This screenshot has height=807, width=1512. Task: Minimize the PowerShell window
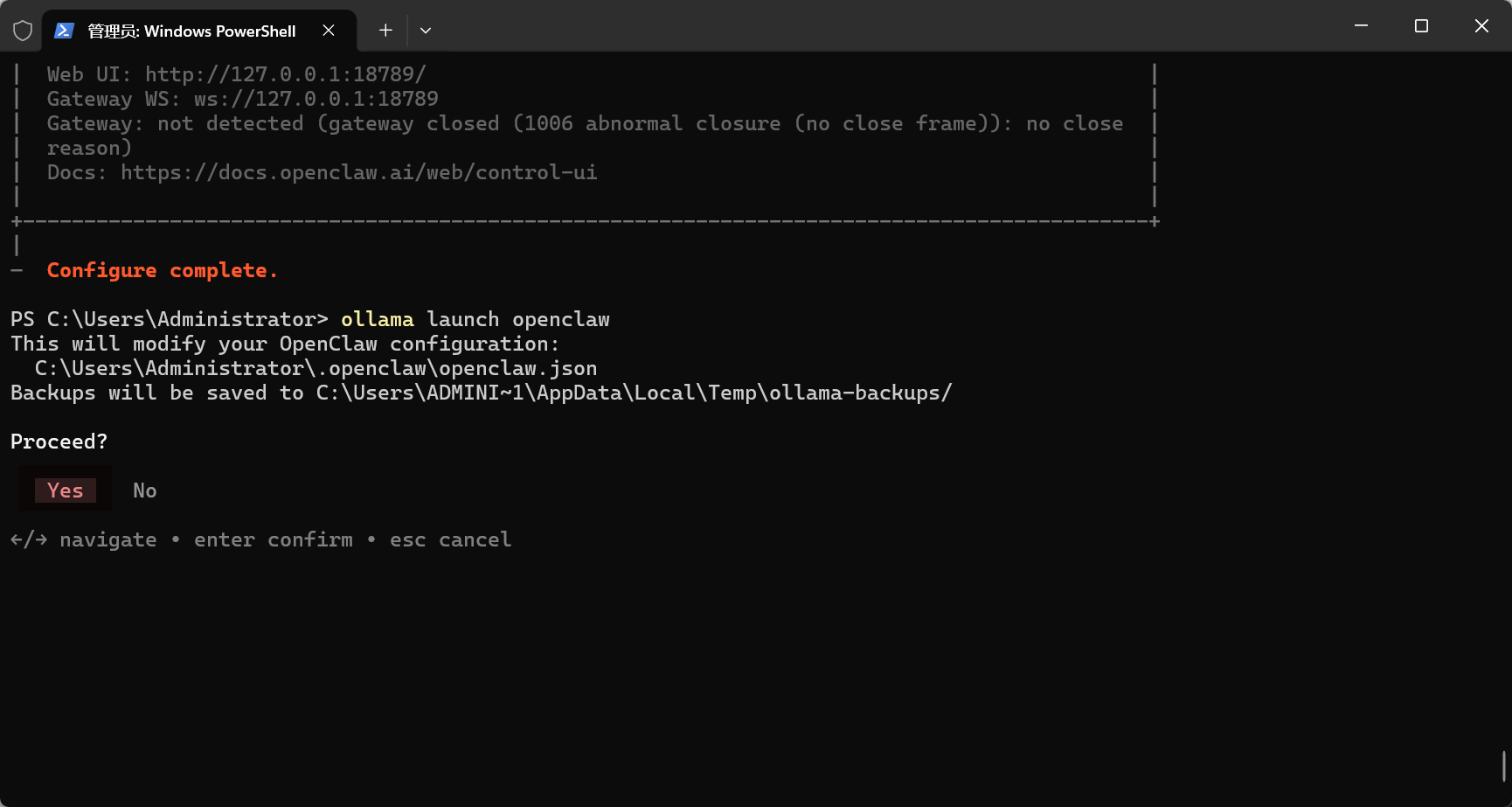pos(1361,26)
